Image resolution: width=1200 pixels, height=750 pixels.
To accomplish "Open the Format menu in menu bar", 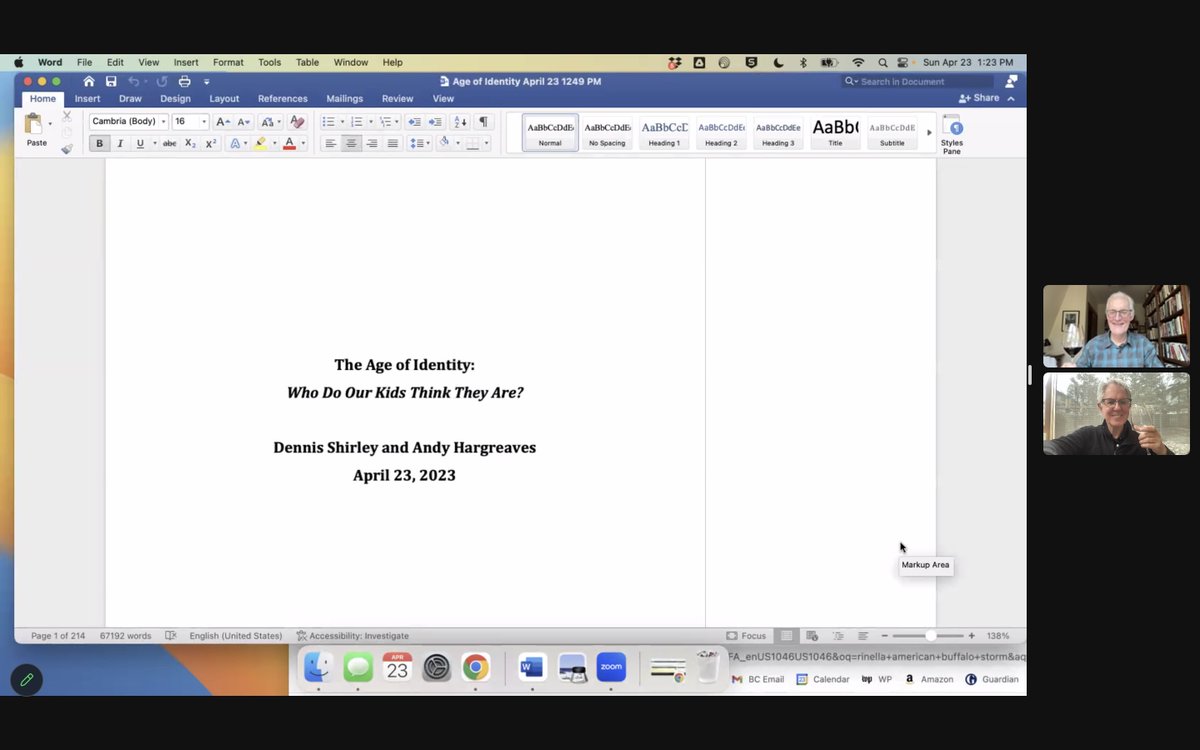I will pos(228,62).
